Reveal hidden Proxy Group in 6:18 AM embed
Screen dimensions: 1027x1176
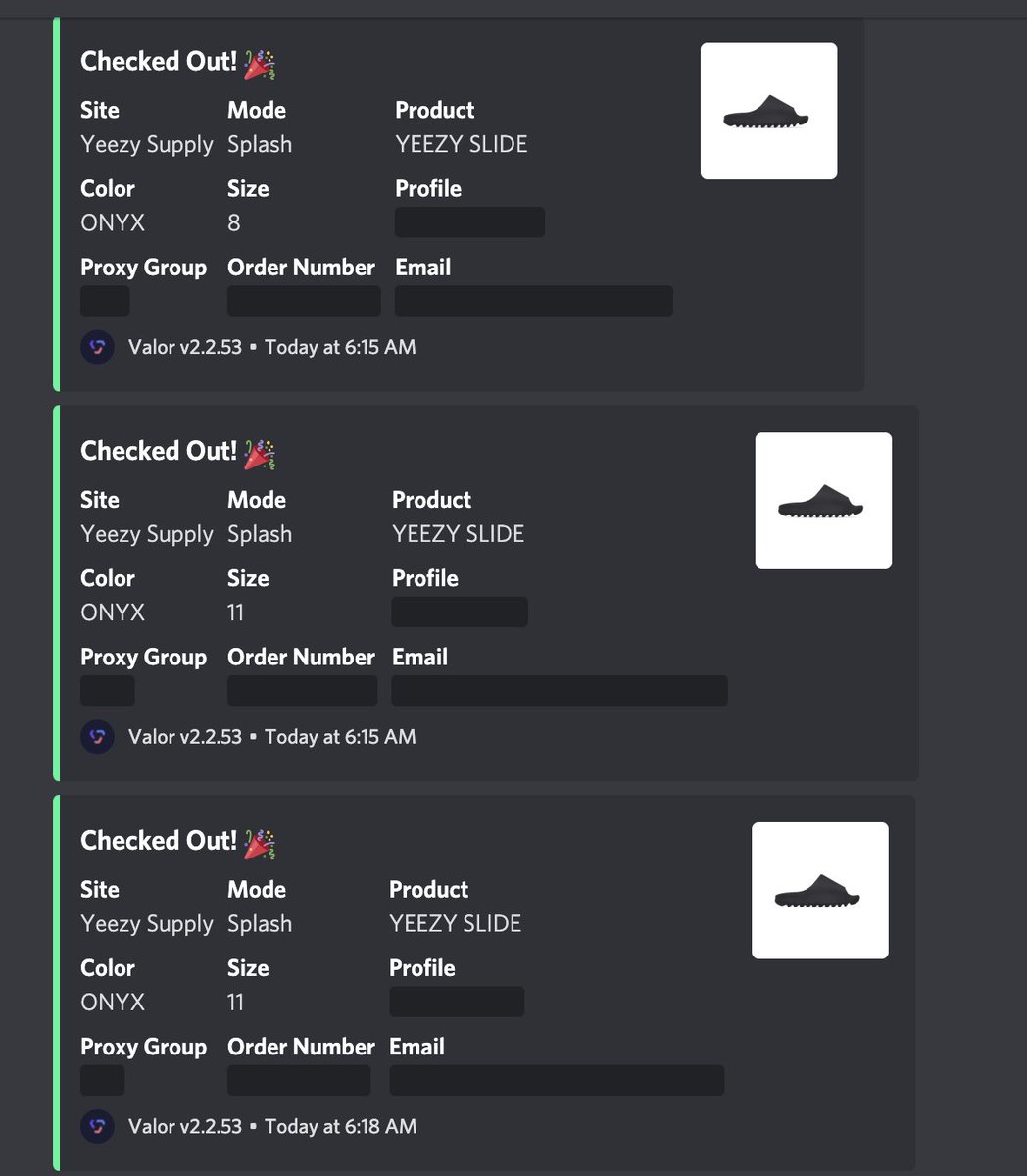102,1080
